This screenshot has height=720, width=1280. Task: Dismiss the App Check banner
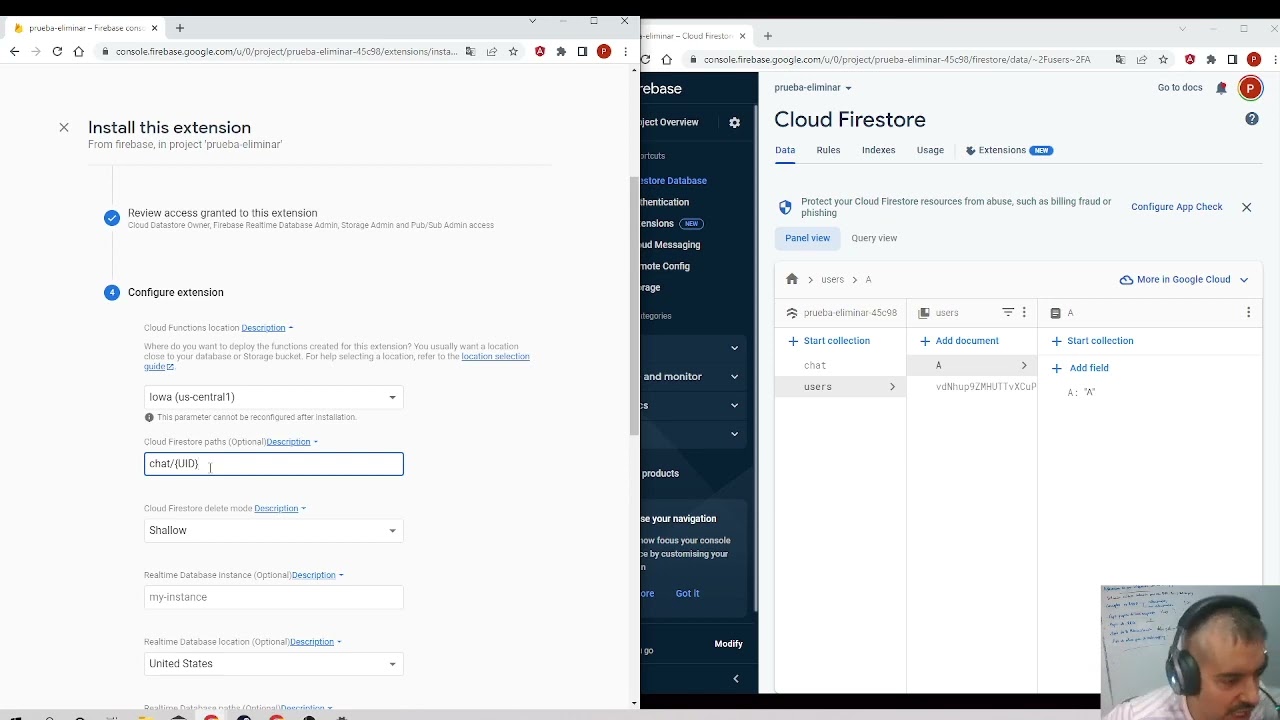click(1247, 207)
